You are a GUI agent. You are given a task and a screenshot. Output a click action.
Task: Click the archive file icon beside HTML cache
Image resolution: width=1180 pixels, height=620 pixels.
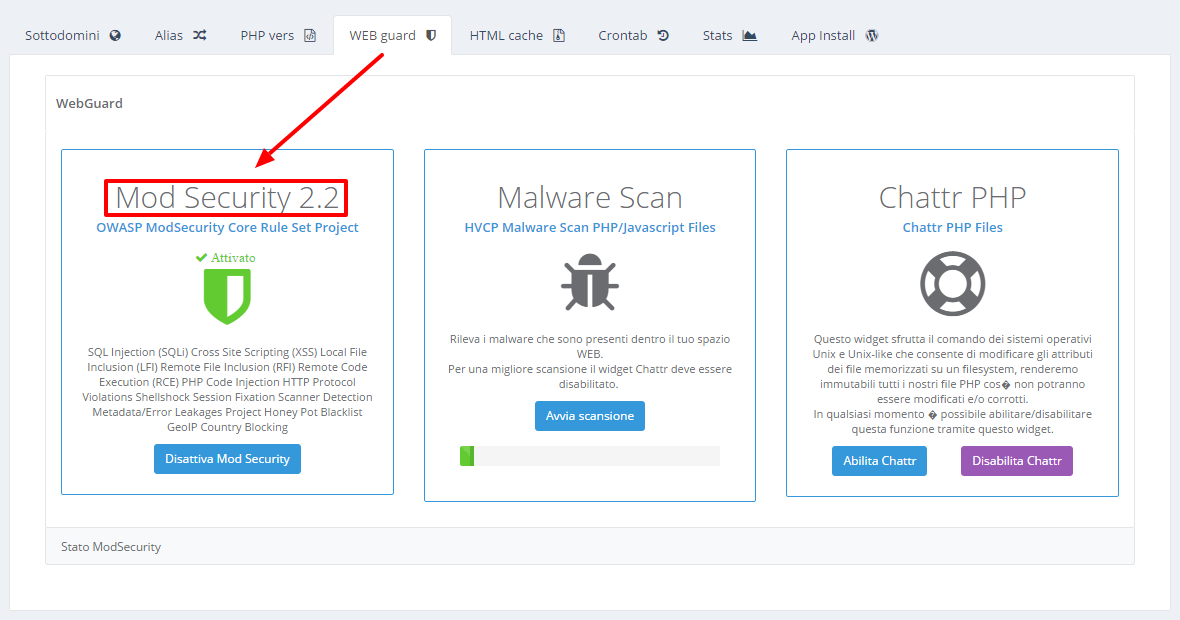click(x=559, y=35)
